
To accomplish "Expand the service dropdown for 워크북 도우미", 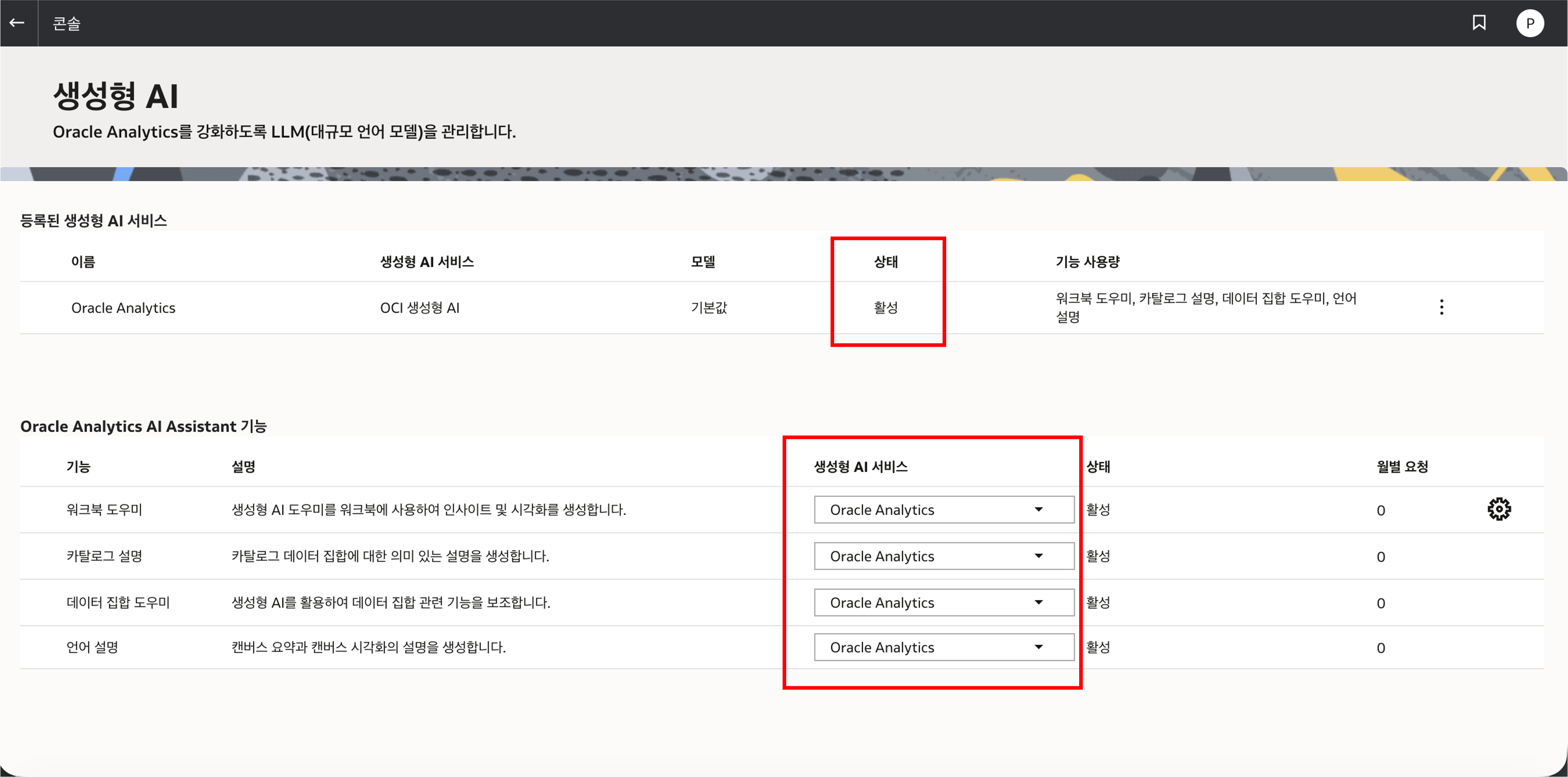I will 944,510.
